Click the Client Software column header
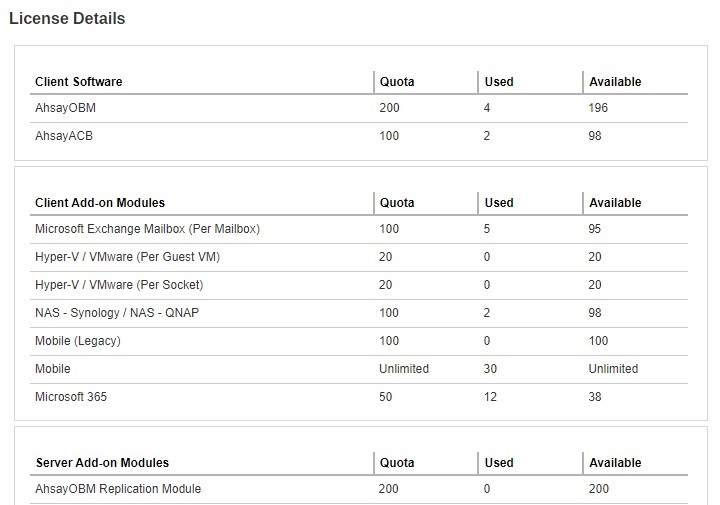The image size is (720, 505). (78, 82)
